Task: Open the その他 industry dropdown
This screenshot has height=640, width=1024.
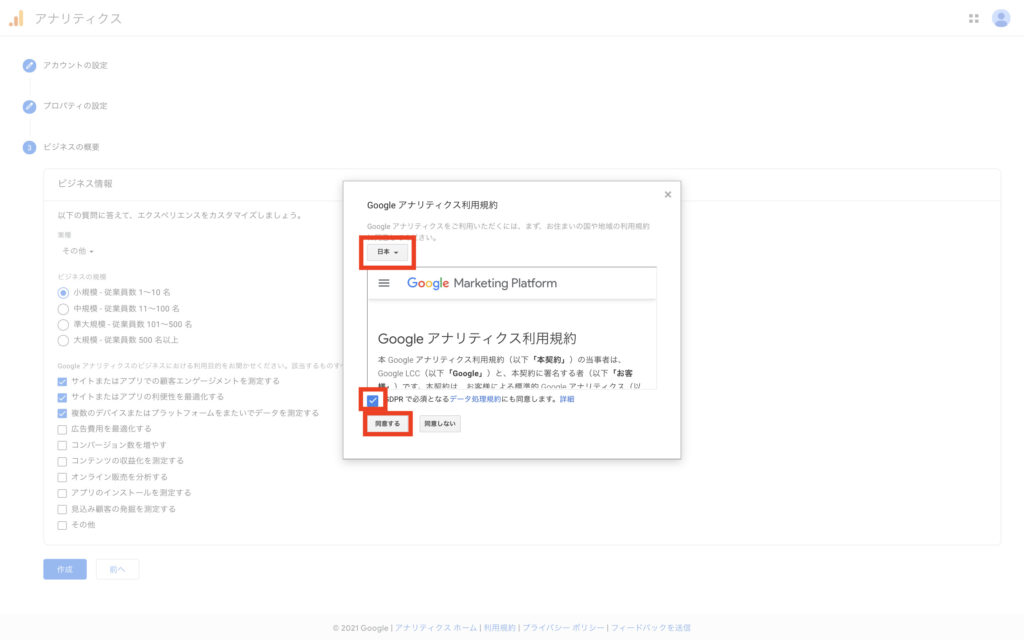Action: pos(78,251)
